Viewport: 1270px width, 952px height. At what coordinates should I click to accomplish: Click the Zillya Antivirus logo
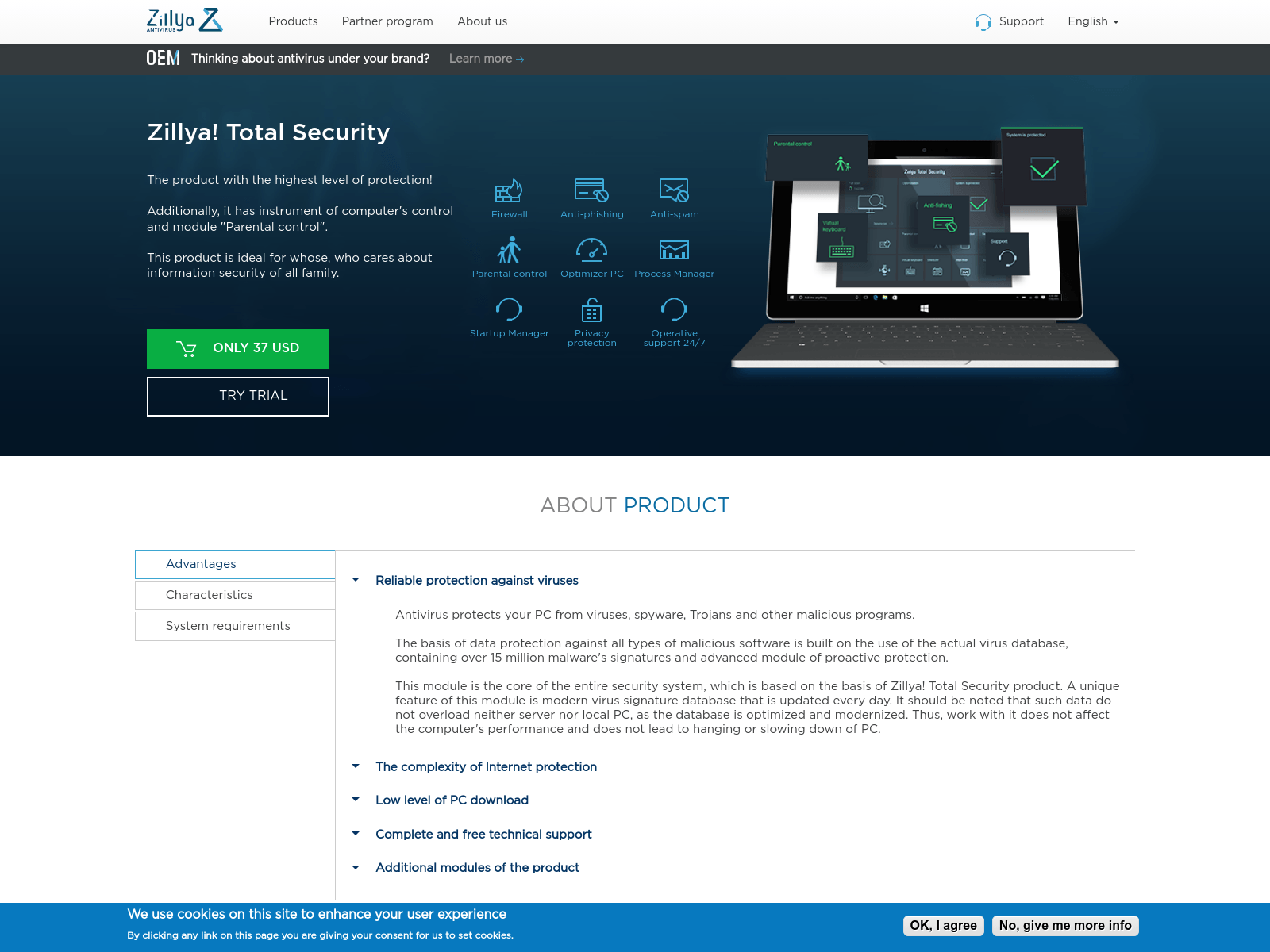pyautogui.click(x=185, y=21)
